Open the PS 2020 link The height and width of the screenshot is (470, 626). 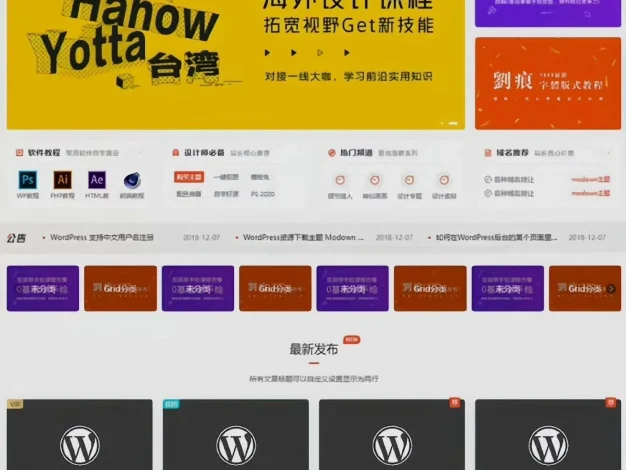point(262,194)
